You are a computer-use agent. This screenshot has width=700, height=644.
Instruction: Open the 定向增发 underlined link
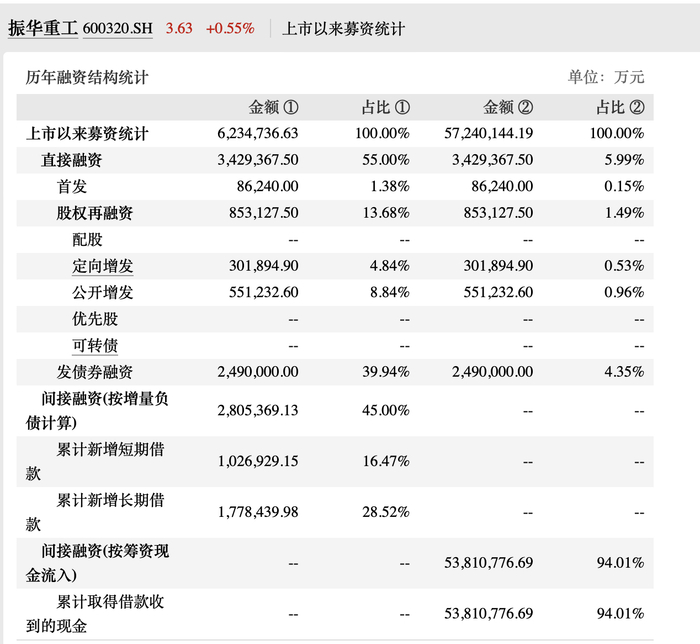tap(103, 266)
